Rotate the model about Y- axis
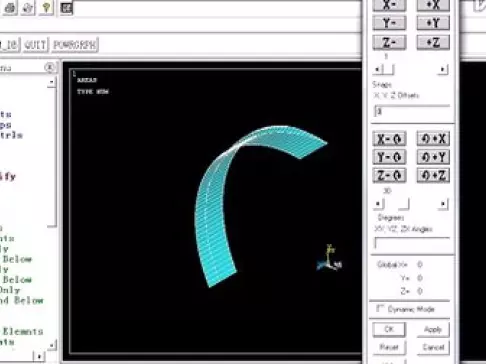The image size is (486, 364). (x=389, y=157)
